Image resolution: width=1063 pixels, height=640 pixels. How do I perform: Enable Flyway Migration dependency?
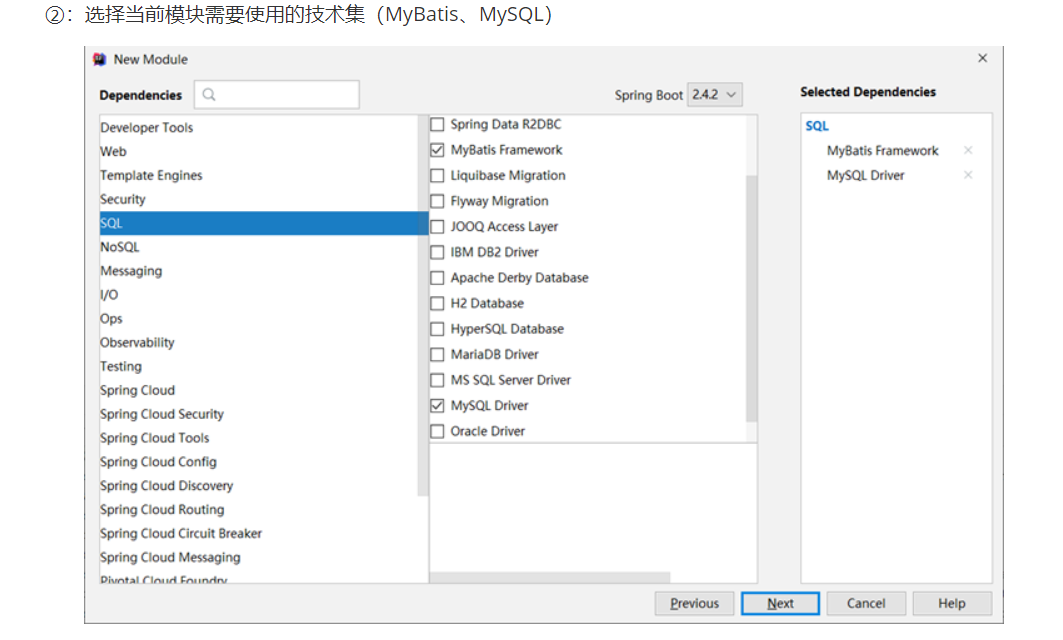coord(437,201)
